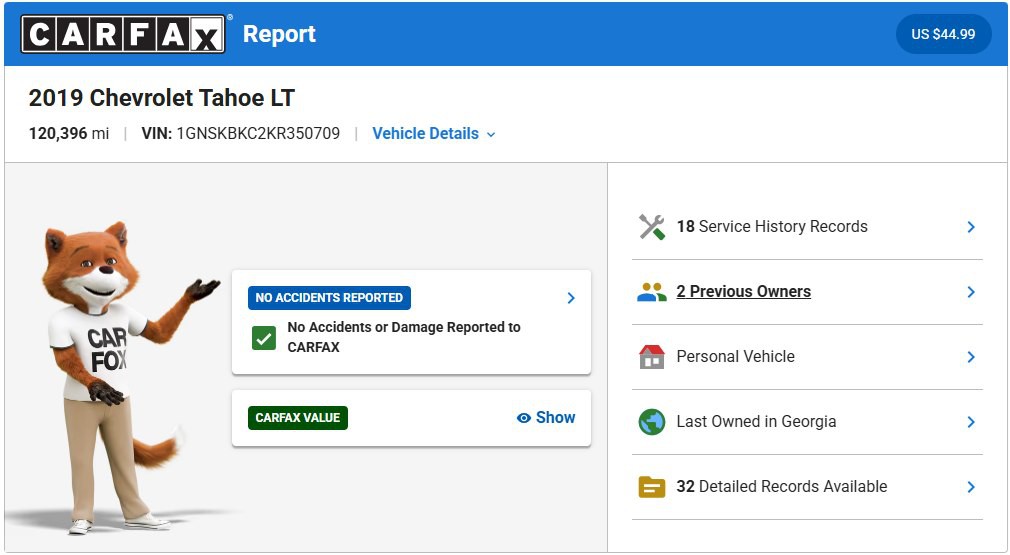Open Last Owned in Georgia details

tap(807, 422)
